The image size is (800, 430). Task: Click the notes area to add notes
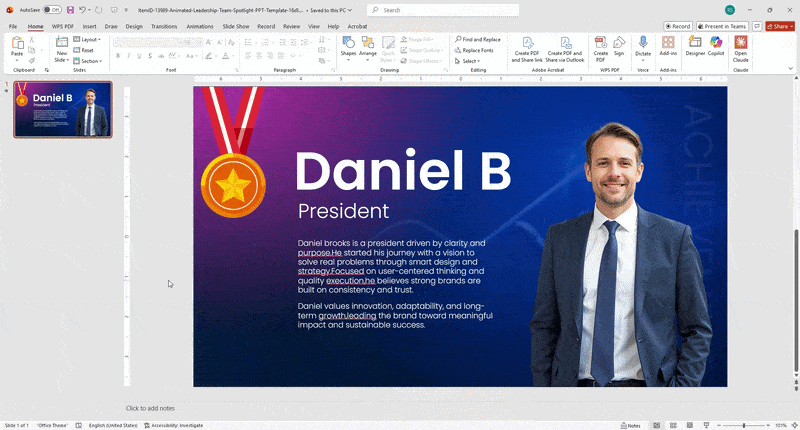[150, 408]
